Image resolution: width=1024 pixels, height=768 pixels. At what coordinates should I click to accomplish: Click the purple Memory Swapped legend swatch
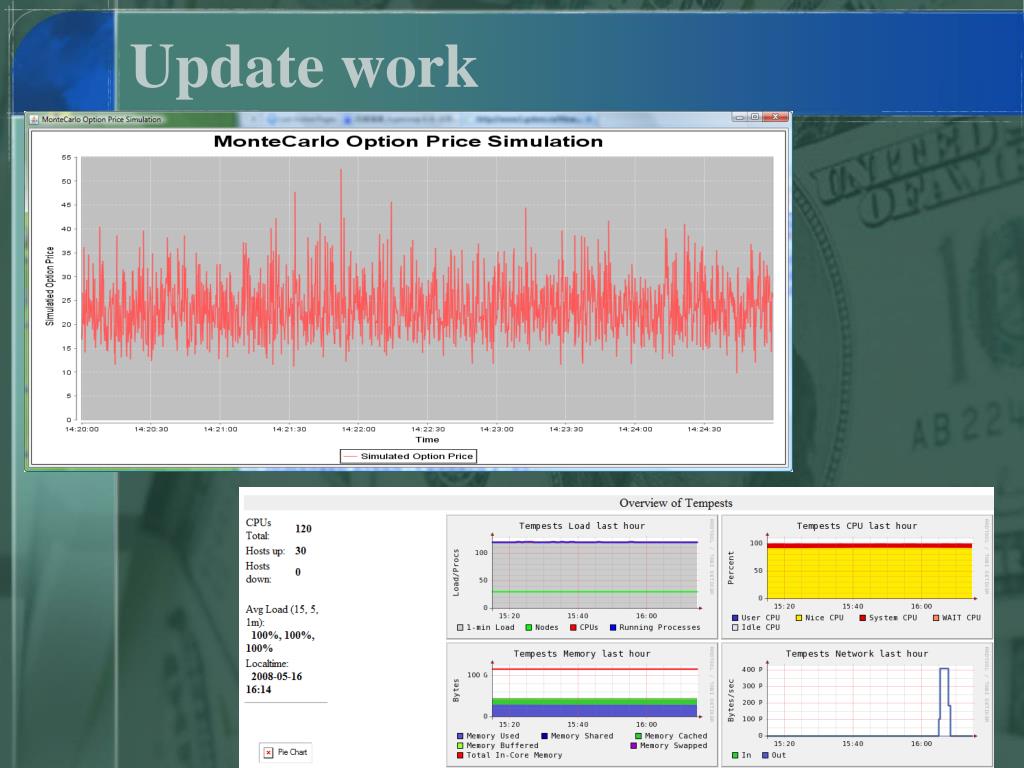(x=633, y=746)
